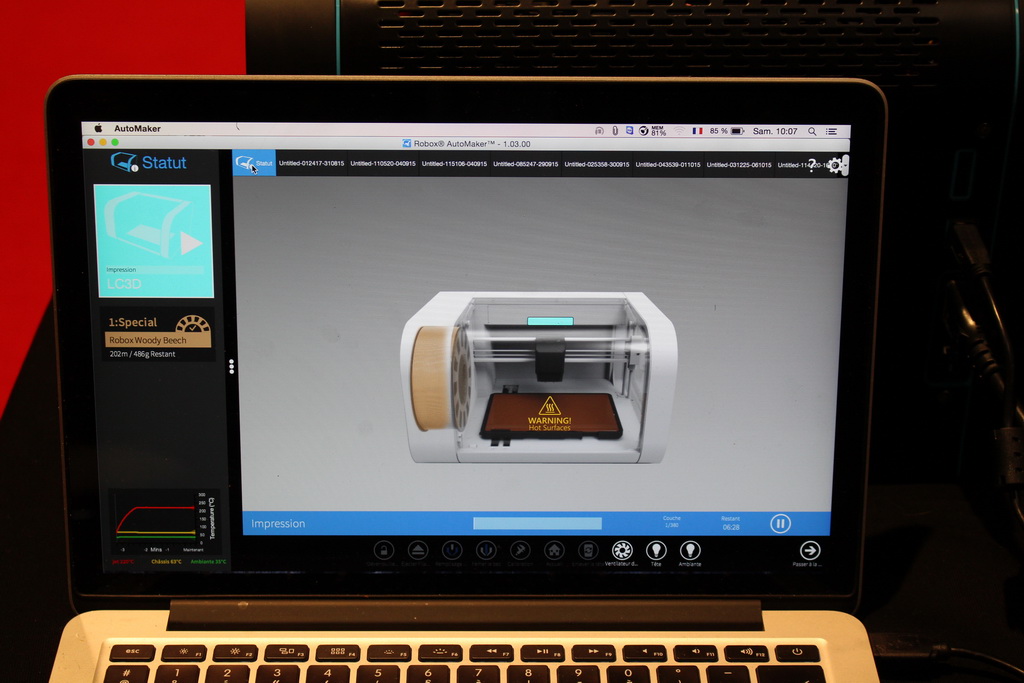
Task: Click the Châssis temperature readout
Action: click(x=166, y=562)
